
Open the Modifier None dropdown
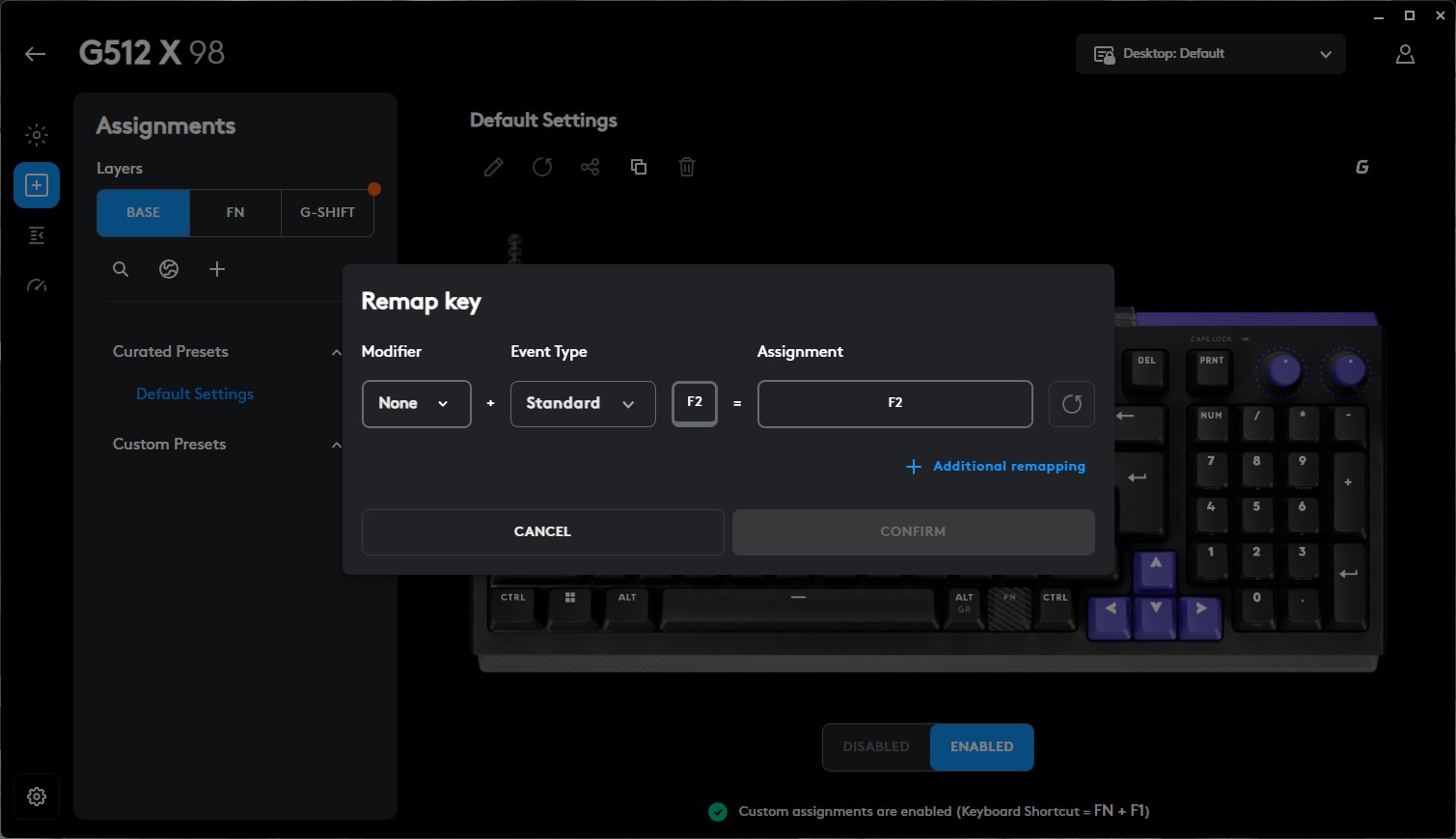coord(417,404)
